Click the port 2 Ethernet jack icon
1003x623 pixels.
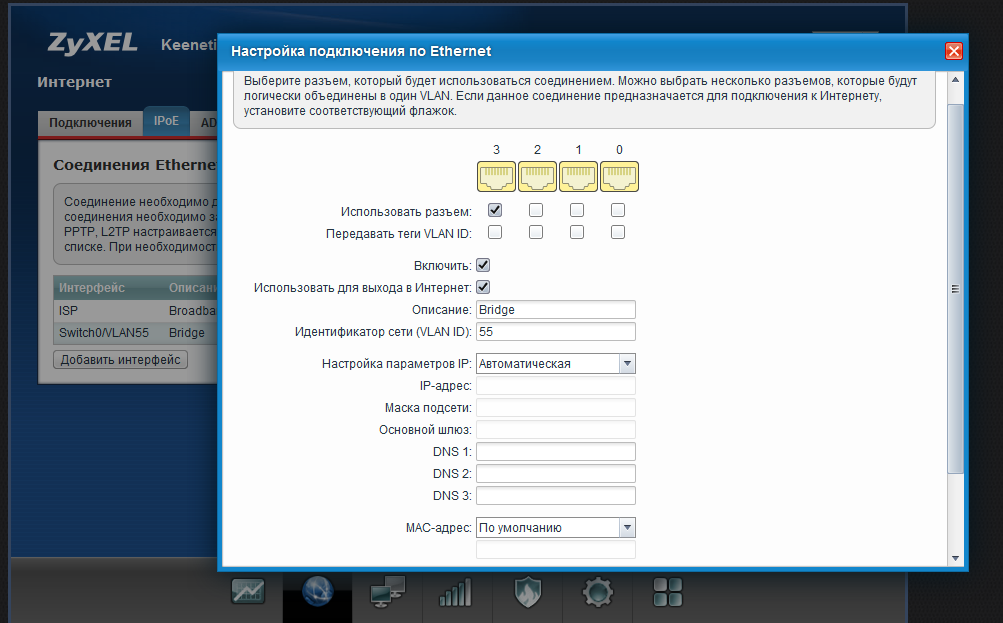pyautogui.click(x=537, y=176)
